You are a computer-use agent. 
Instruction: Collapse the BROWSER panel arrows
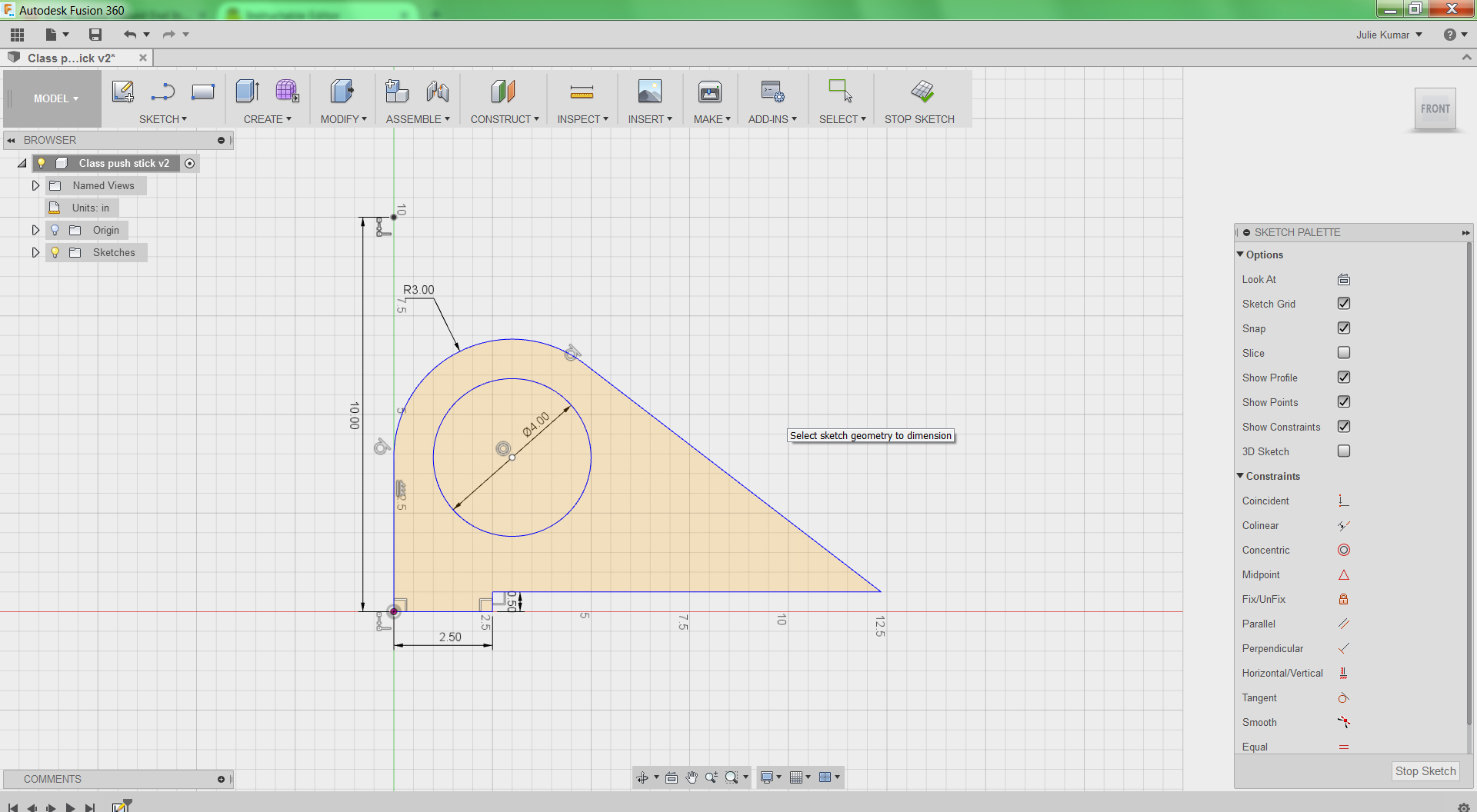coord(12,140)
